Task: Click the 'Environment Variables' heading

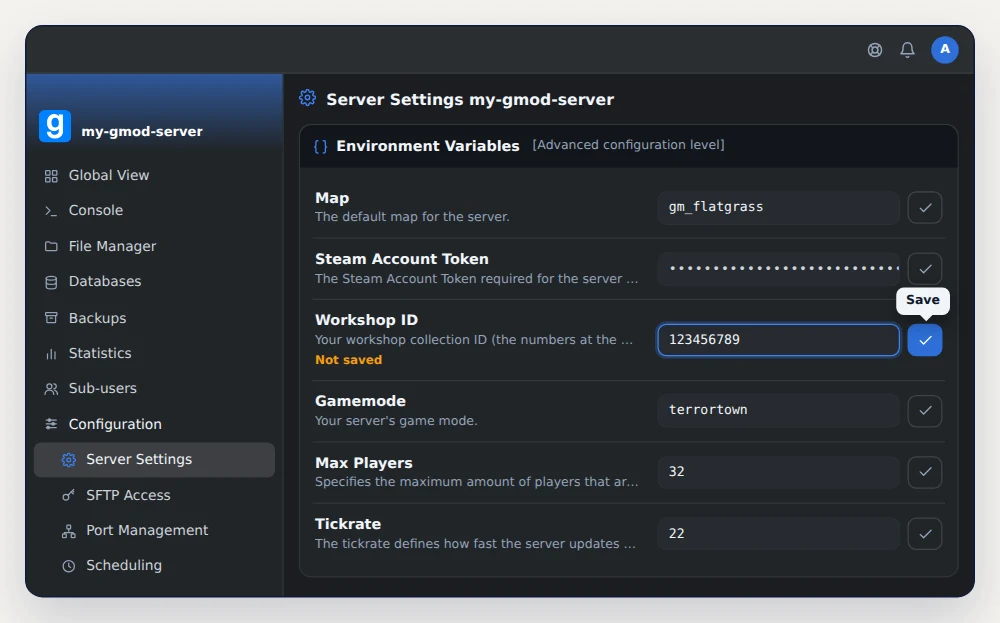Action: tap(427, 146)
